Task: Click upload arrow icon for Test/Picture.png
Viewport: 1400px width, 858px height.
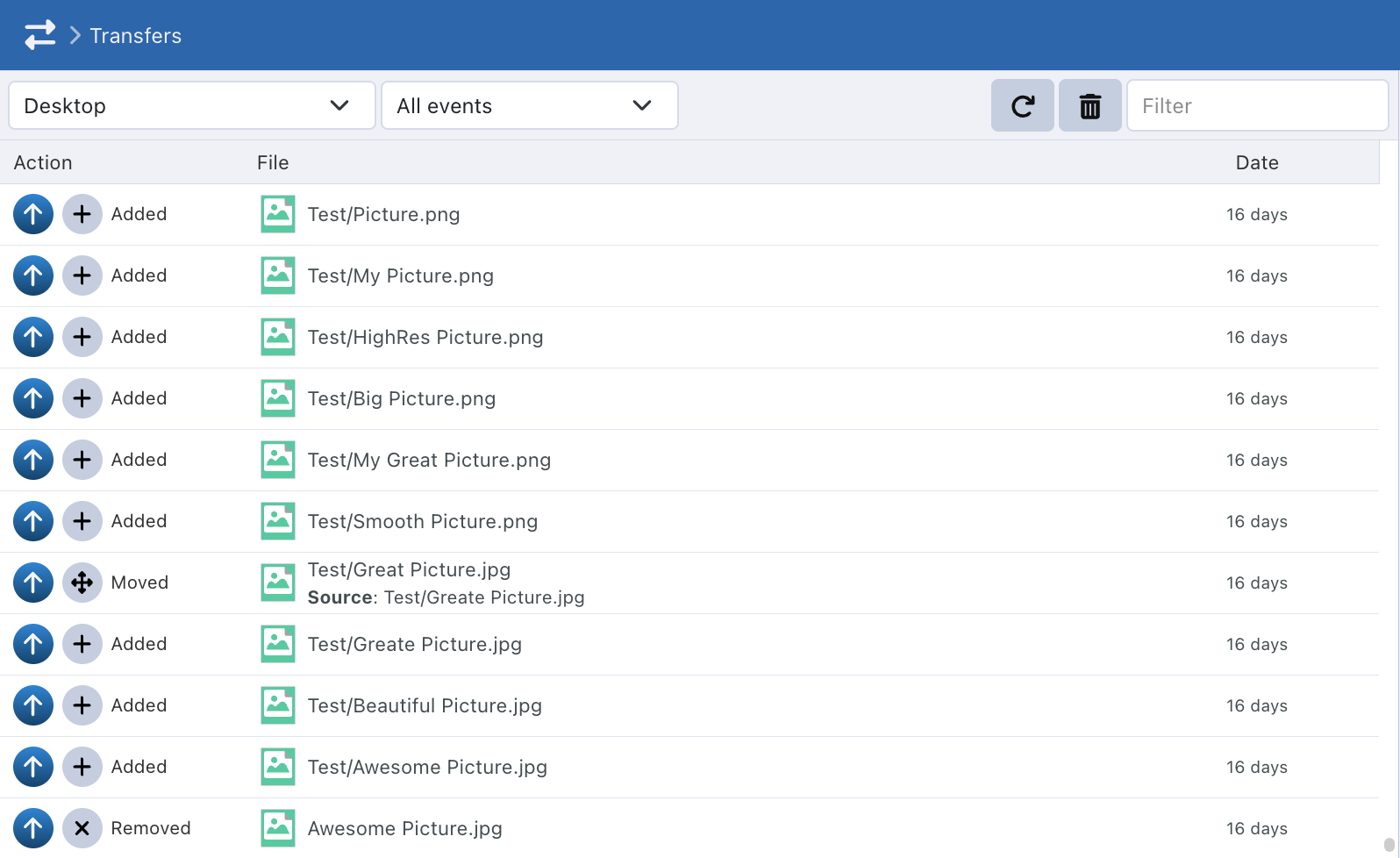Action: pos(33,214)
